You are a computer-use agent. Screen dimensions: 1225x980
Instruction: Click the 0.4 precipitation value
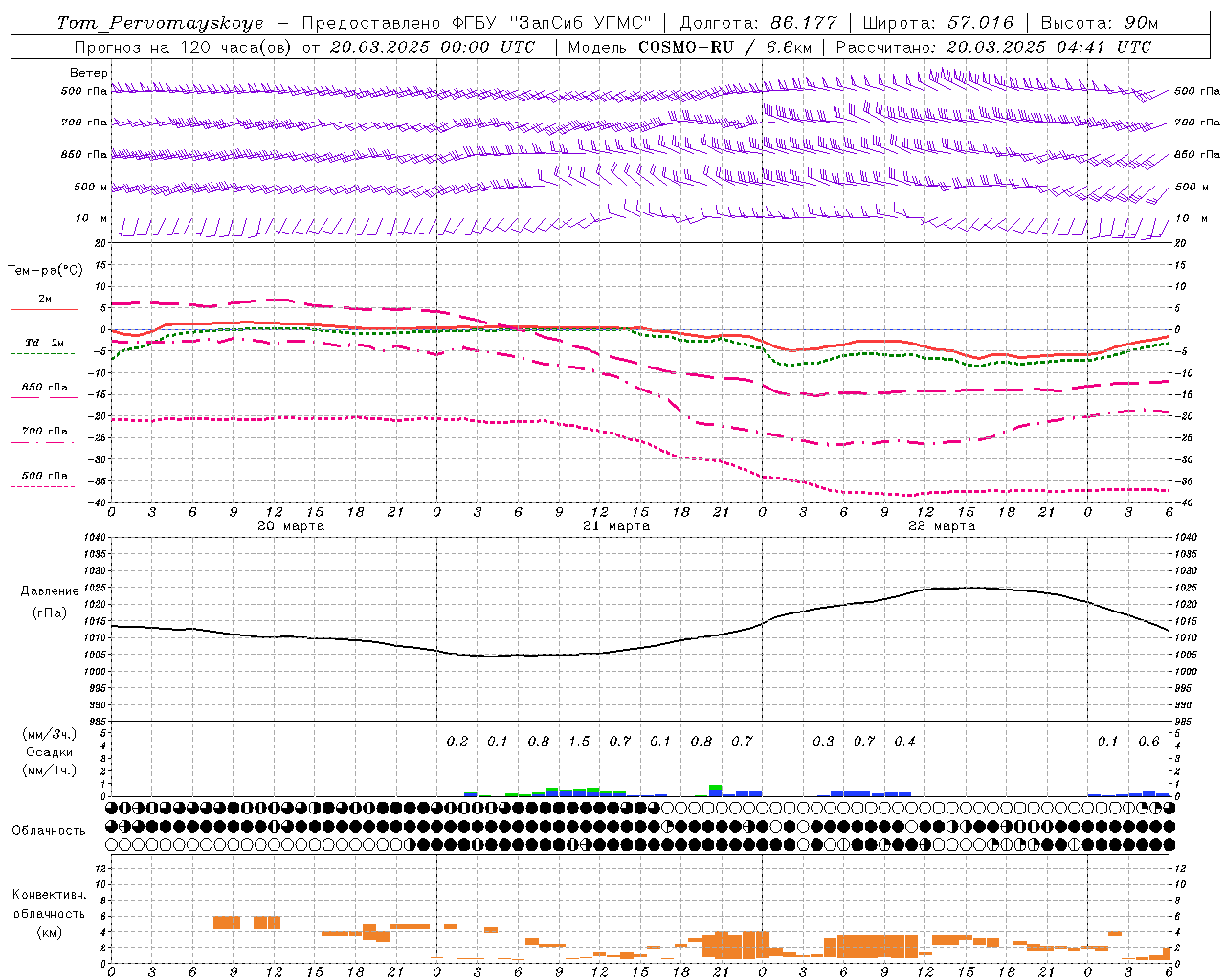pyautogui.click(x=904, y=742)
